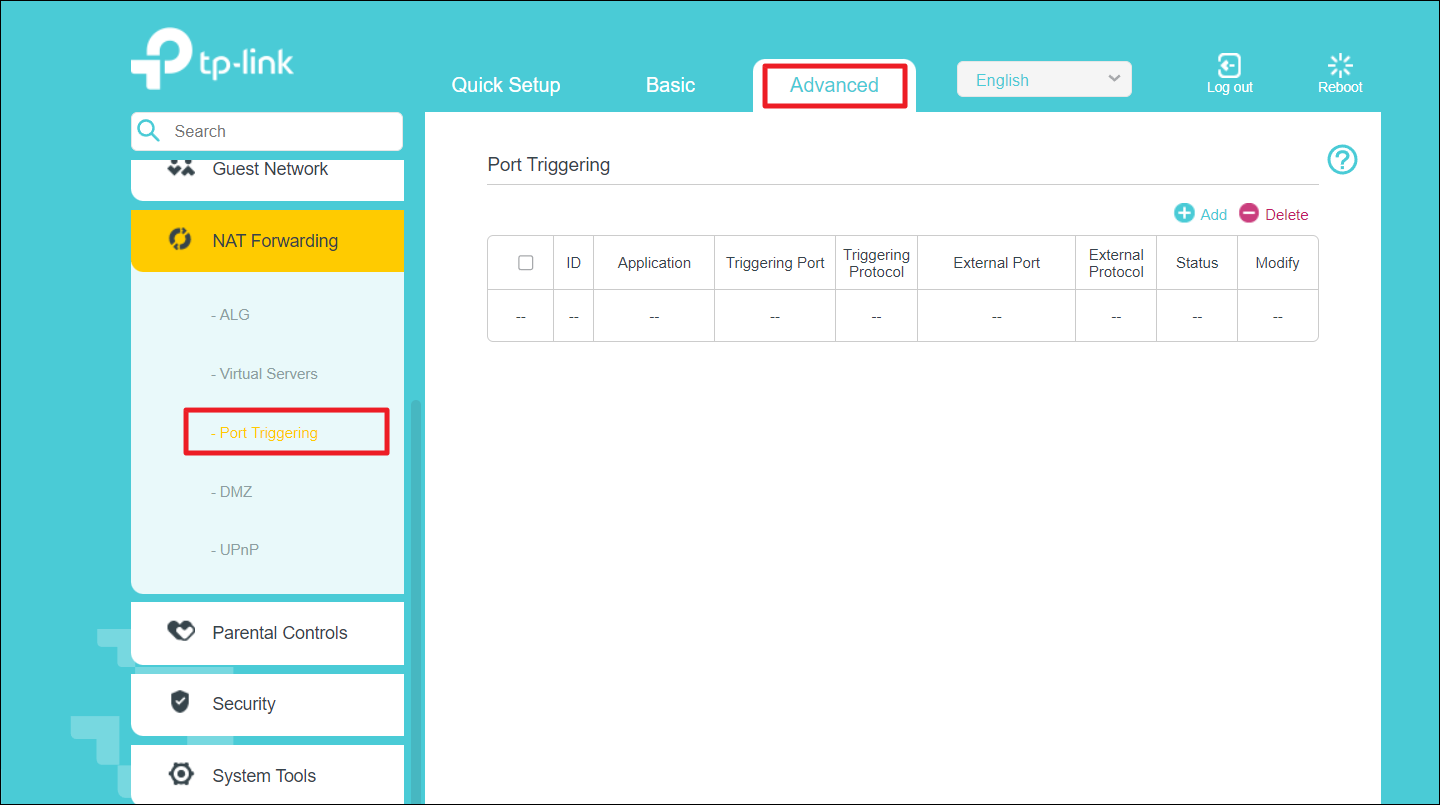Switch to the Quick Setup tab
Image resolution: width=1440 pixels, height=805 pixels.
[x=506, y=85]
